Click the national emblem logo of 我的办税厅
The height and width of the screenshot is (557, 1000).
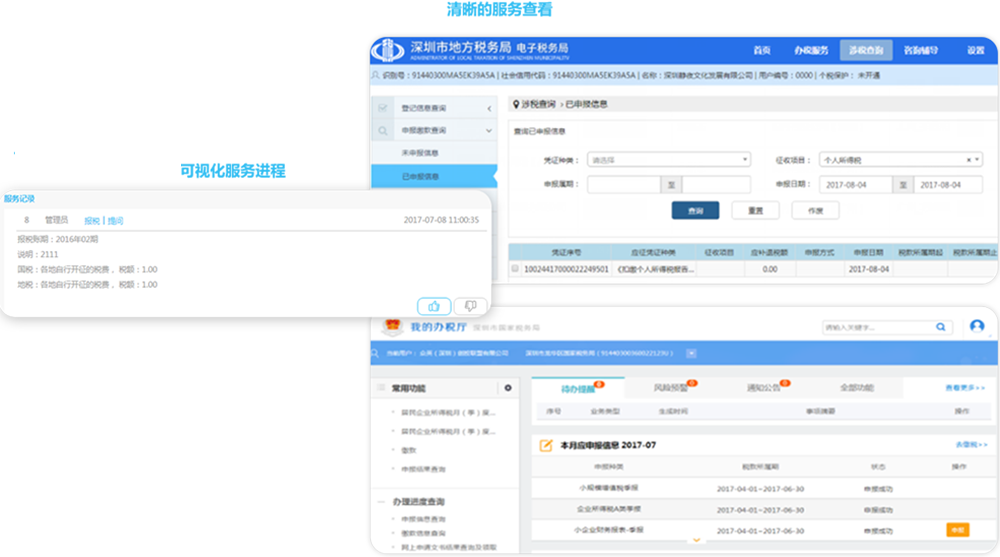[392, 326]
